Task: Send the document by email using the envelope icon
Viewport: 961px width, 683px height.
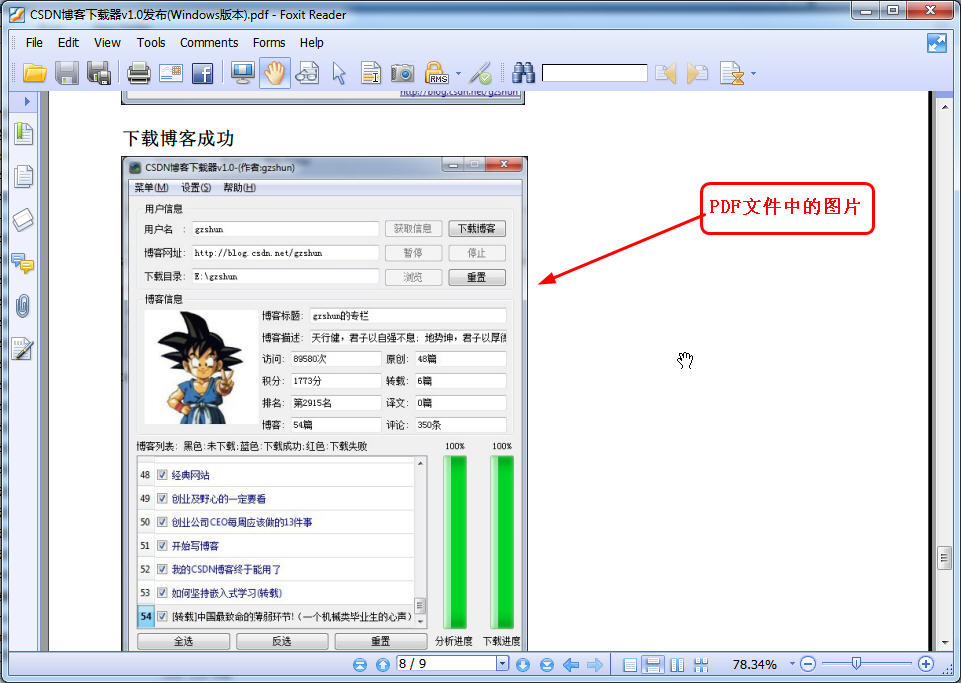Action: 171,74
